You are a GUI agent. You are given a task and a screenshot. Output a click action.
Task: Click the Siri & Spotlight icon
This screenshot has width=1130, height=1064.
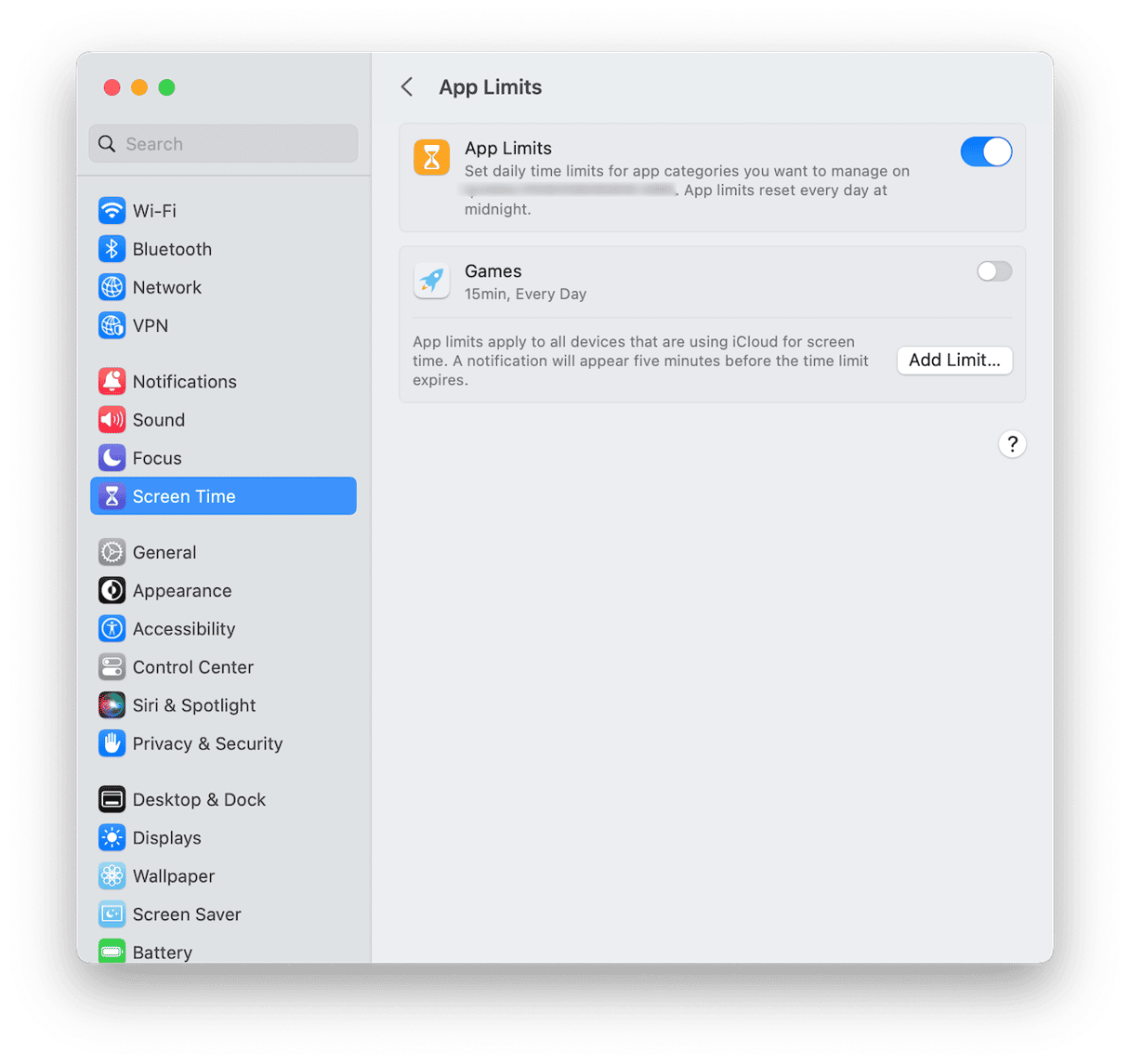point(112,705)
